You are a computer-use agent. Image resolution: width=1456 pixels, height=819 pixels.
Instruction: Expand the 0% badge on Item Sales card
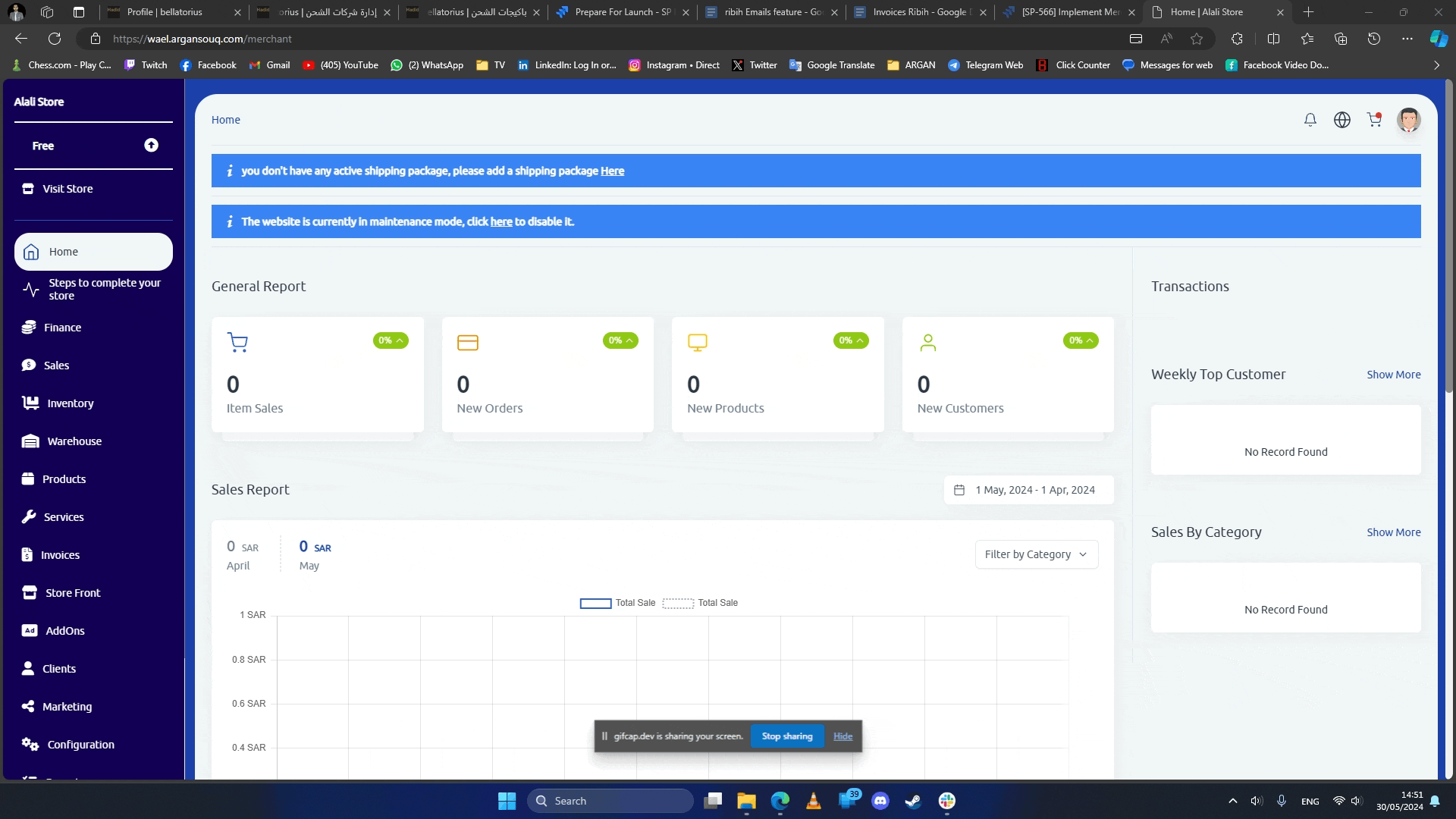tap(391, 340)
